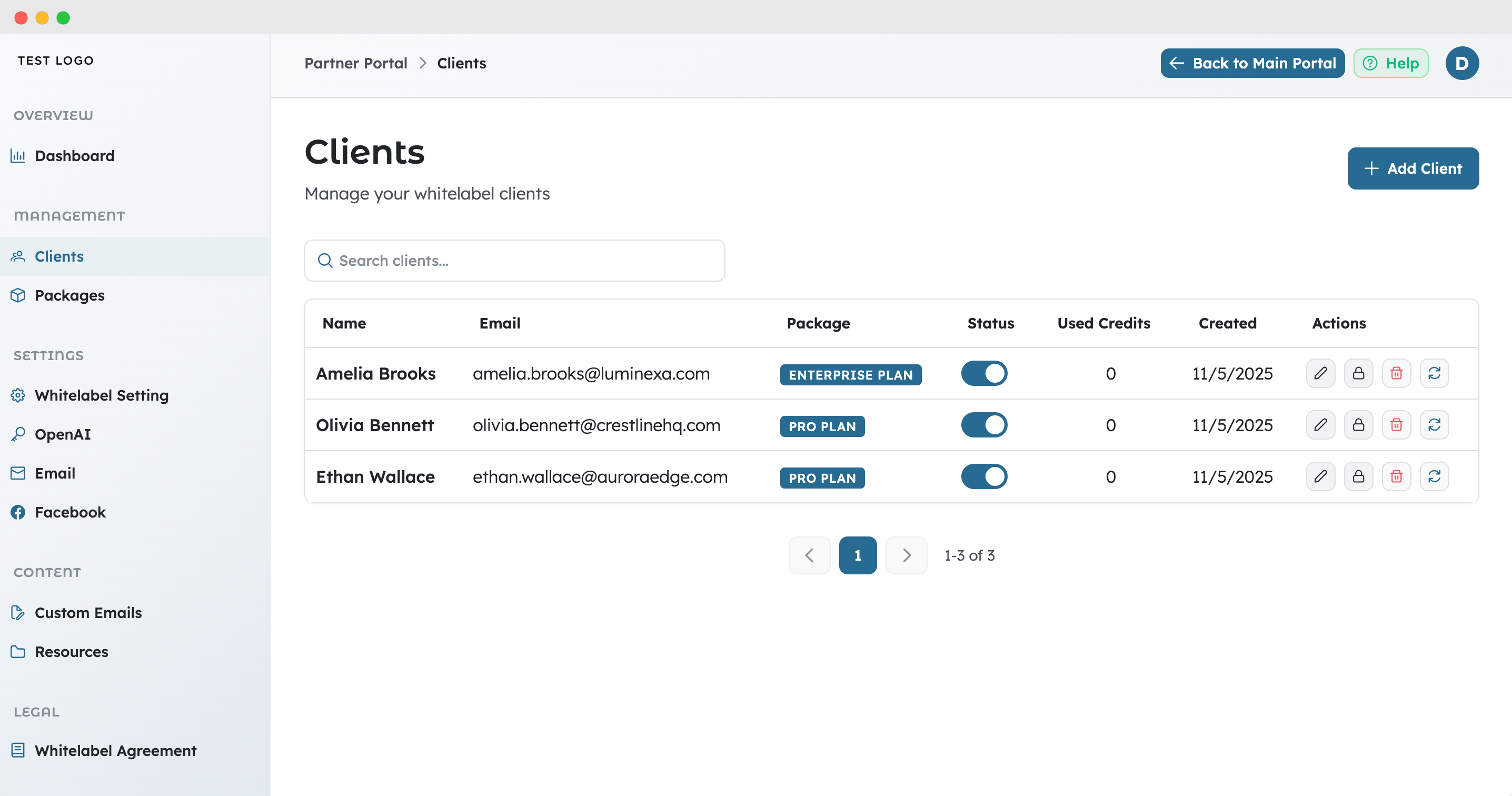Switch off Ethan Wallace status toggle

point(984,476)
